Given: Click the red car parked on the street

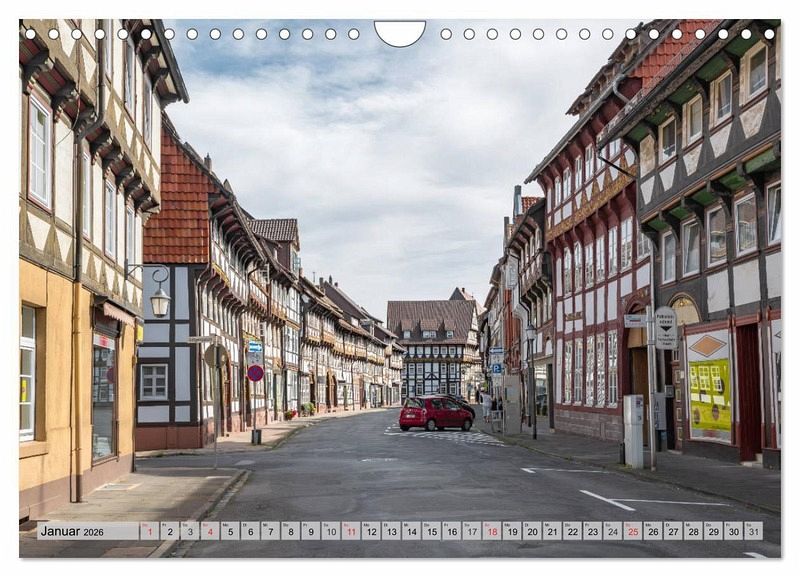Looking at the screenshot, I should click(434, 413).
